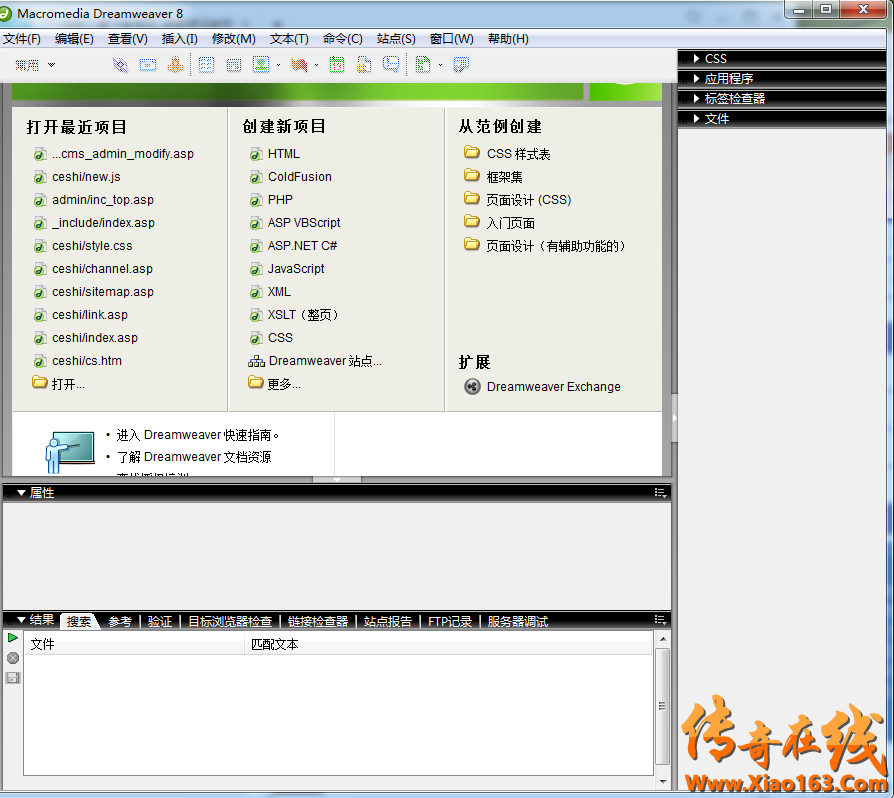Switch to the FTP记录 tab

click(450, 622)
